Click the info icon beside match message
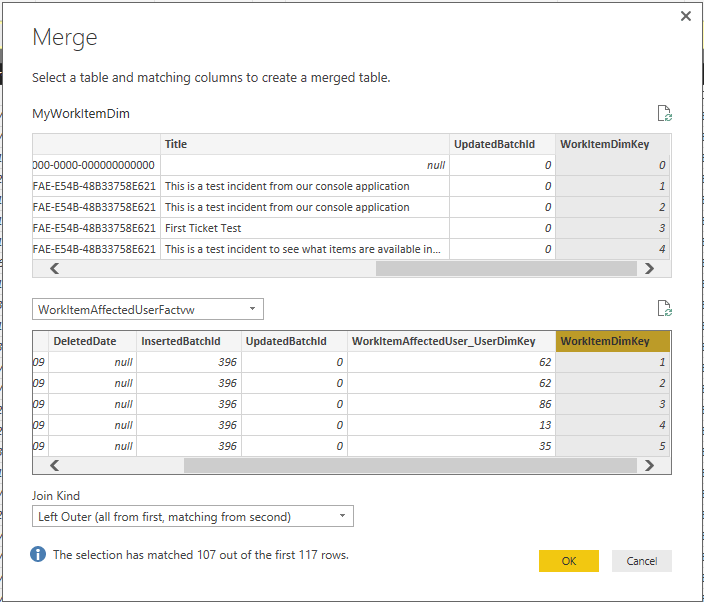Image resolution: width=704 pixels, height=602 pixels. [x=38, y=554]
